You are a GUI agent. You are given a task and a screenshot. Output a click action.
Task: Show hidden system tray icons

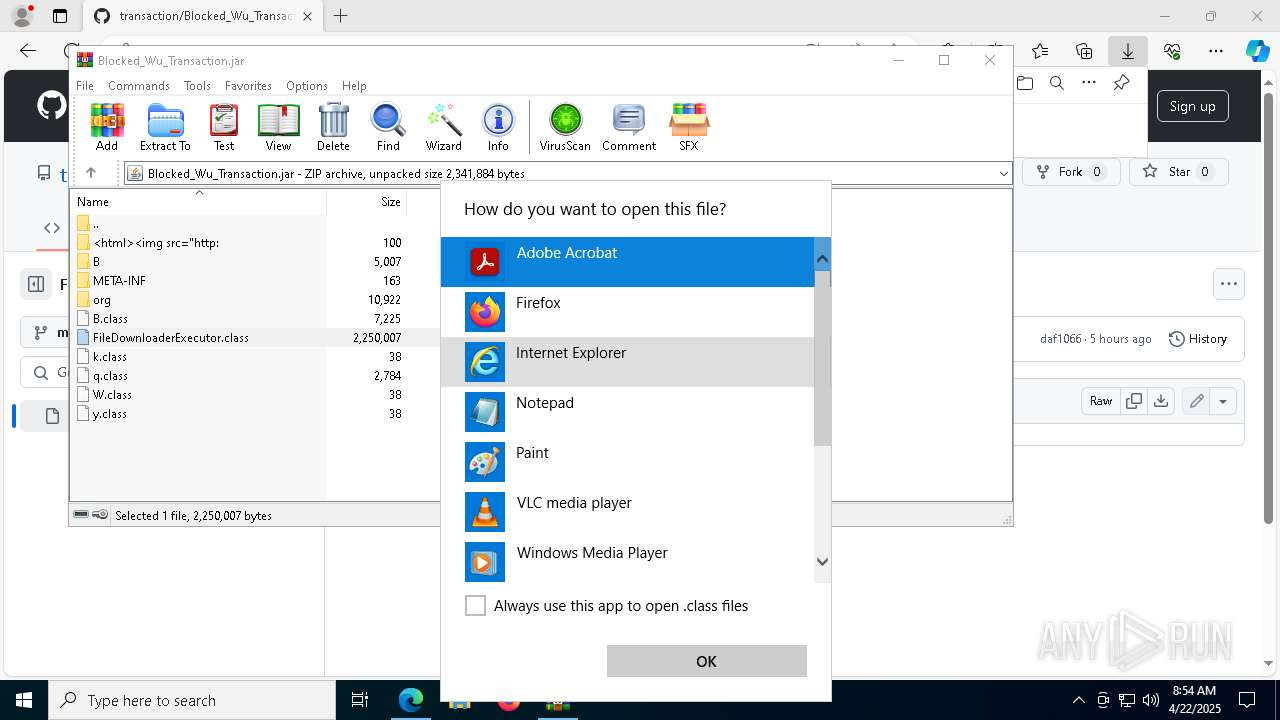[1078, 700]
